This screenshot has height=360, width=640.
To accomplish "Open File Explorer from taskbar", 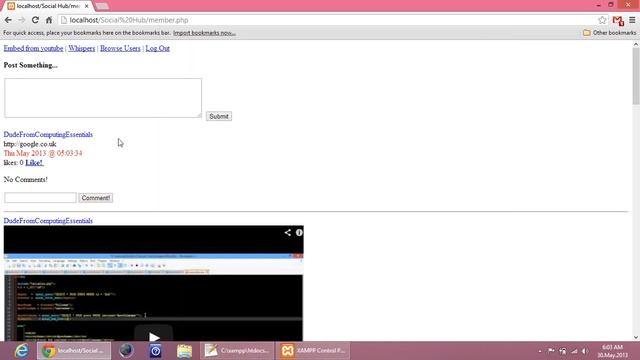I will click(184, 351).
